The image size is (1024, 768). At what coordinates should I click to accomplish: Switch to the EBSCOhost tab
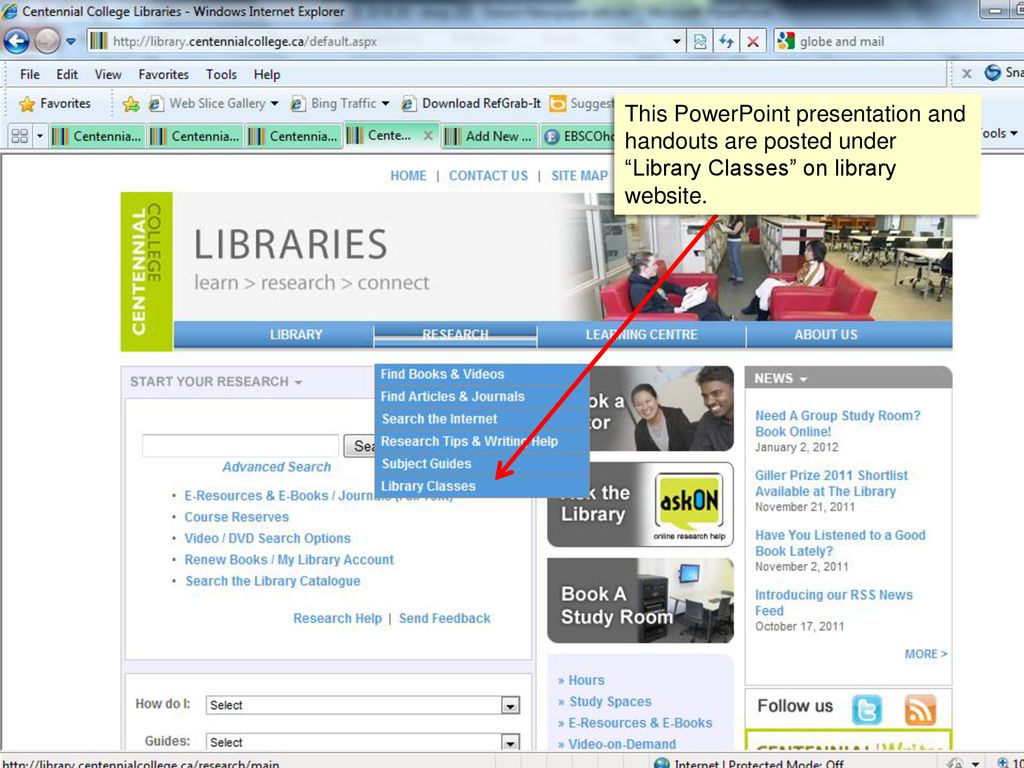pyautogui.click(x=579, y=136)
